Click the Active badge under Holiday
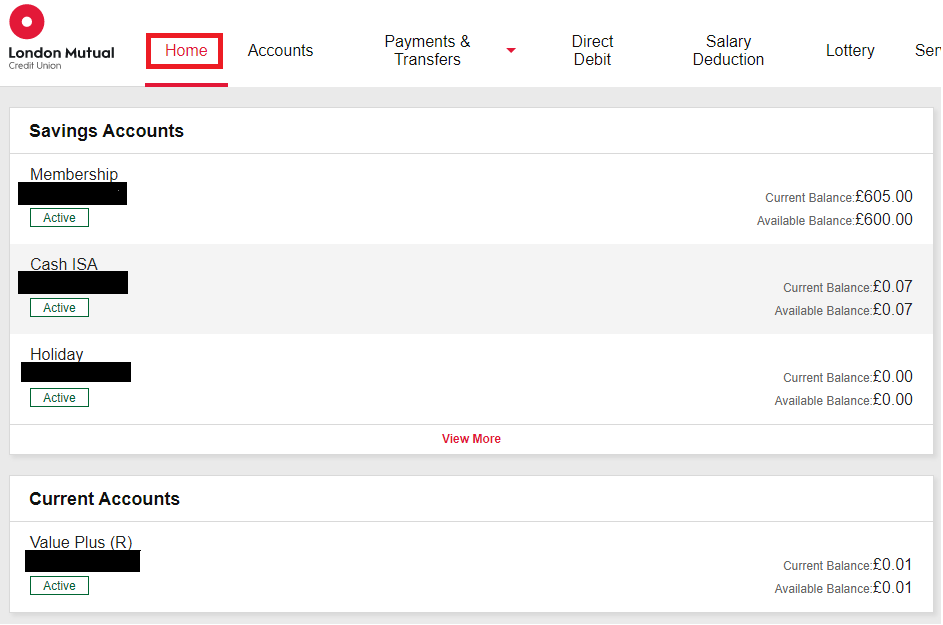943x625 pixels. click(x=59, y=398)
